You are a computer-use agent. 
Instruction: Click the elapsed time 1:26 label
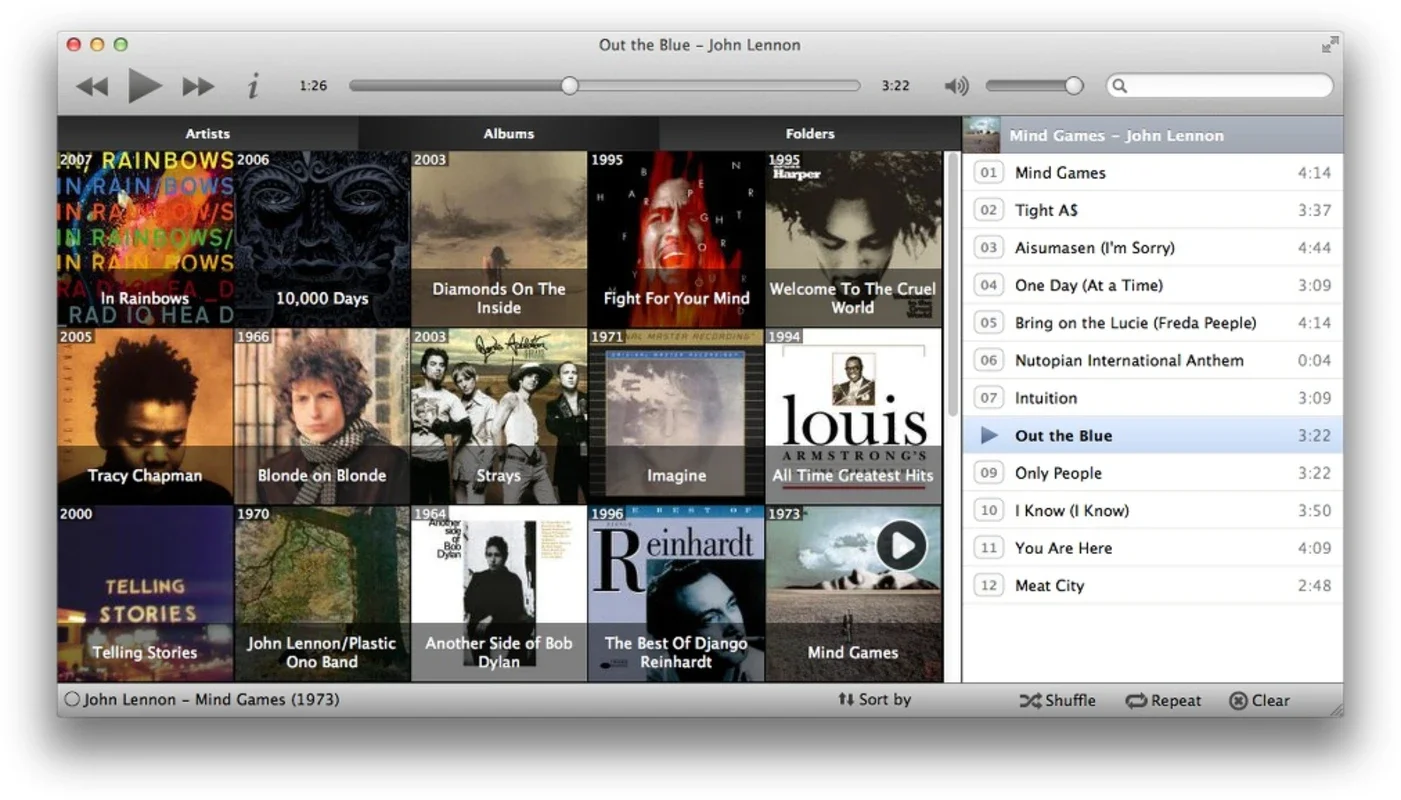tap(313, 86)
